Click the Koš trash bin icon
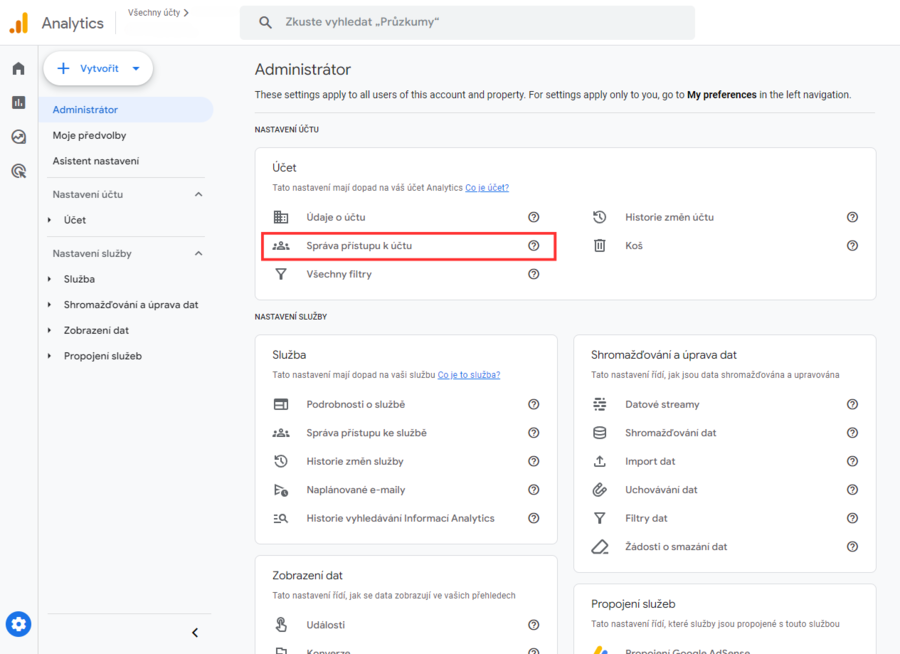Image resolution: width=900 pixels, height=654 pixels. (600, 245)
